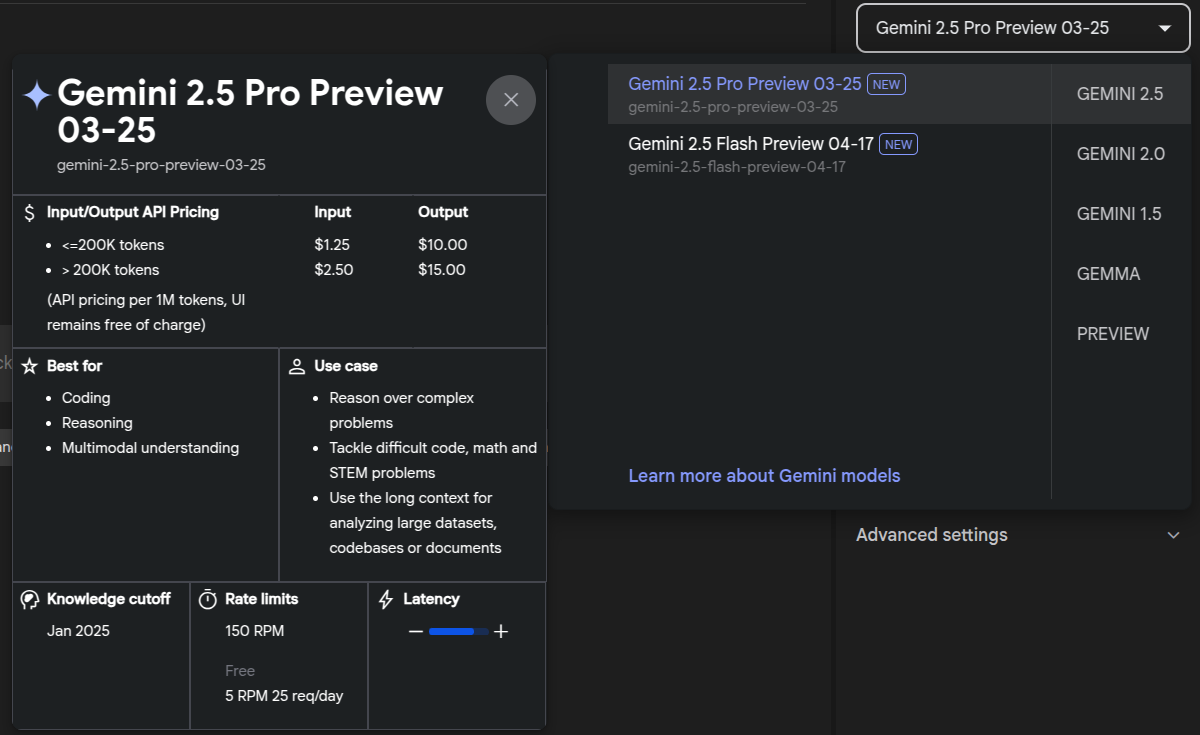This screenshot has width=1200, height=735.
Task: Click the Output column header
Action: tap(443, 212)
